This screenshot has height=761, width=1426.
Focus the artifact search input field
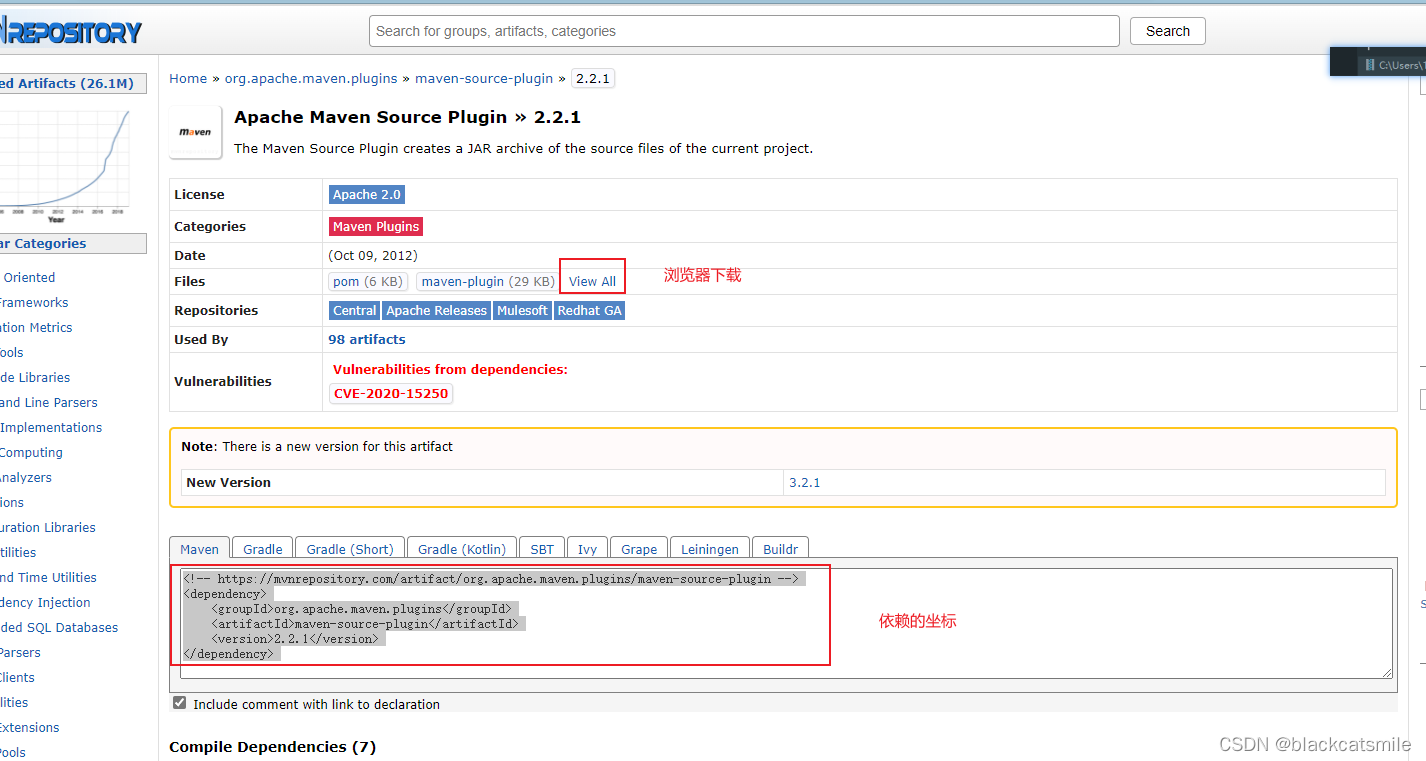[x=744, y=31]
